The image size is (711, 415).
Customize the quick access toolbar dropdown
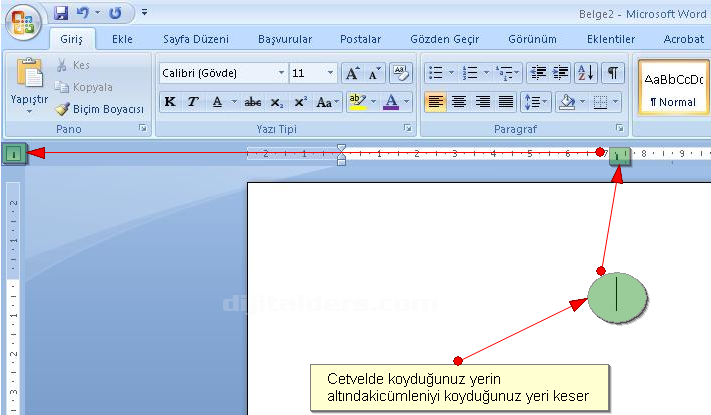click(x=144, y=12)
